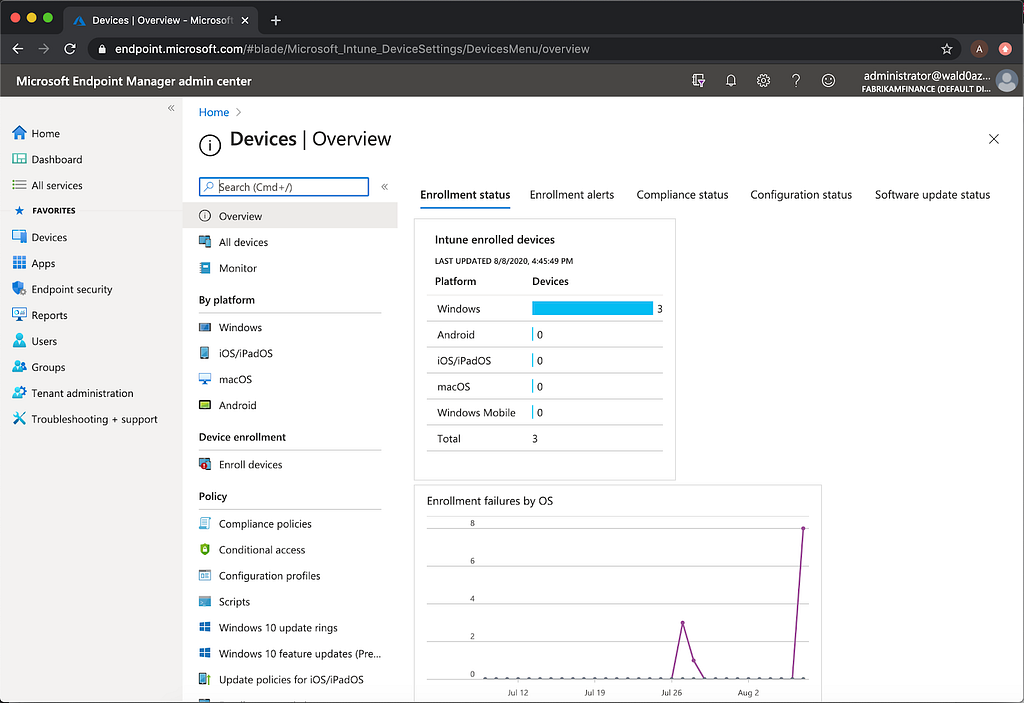Collapse the Devices menu panel

(x=385, y=187)
